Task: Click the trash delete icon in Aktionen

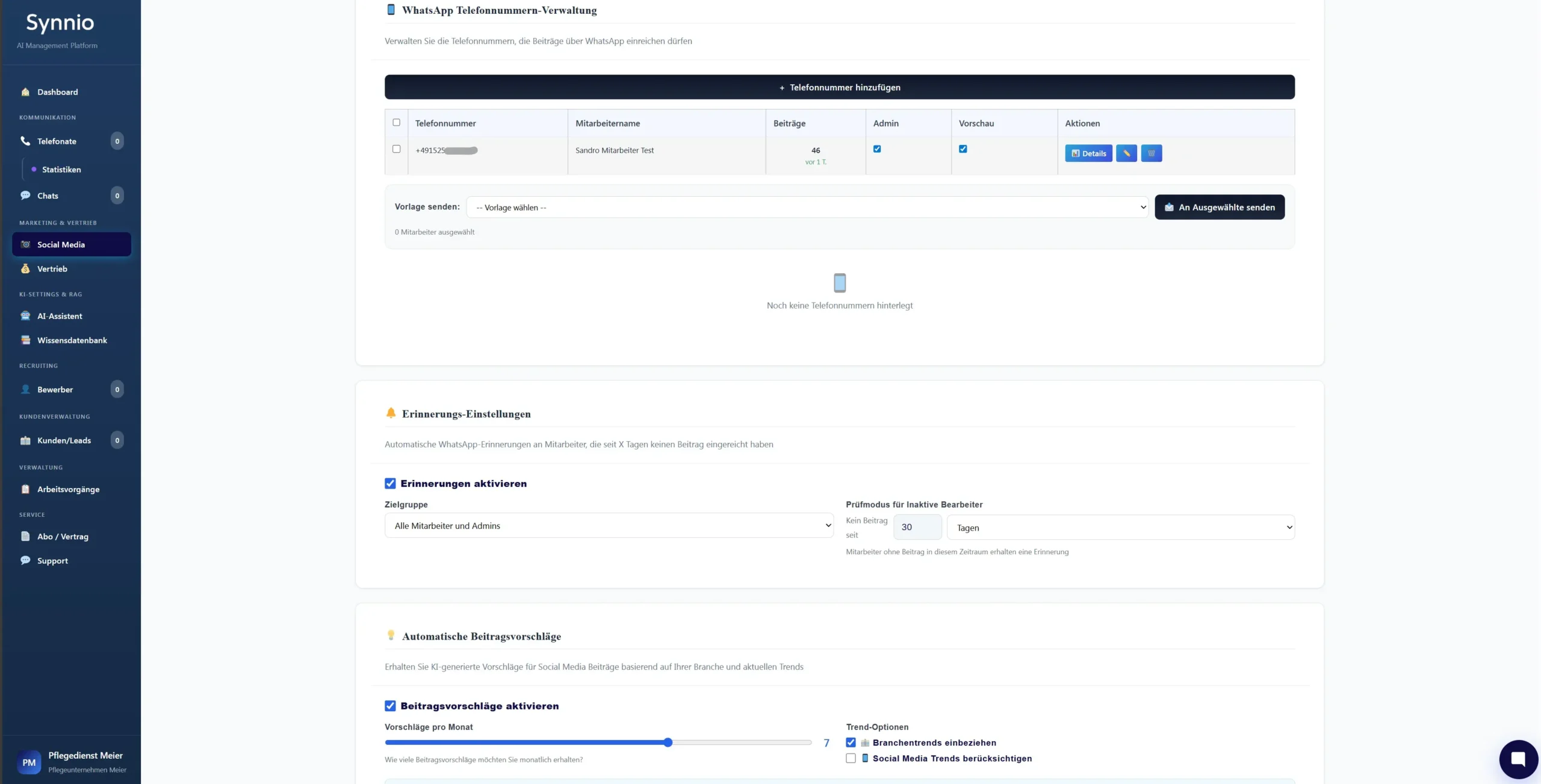Action: pos(1151,153)
